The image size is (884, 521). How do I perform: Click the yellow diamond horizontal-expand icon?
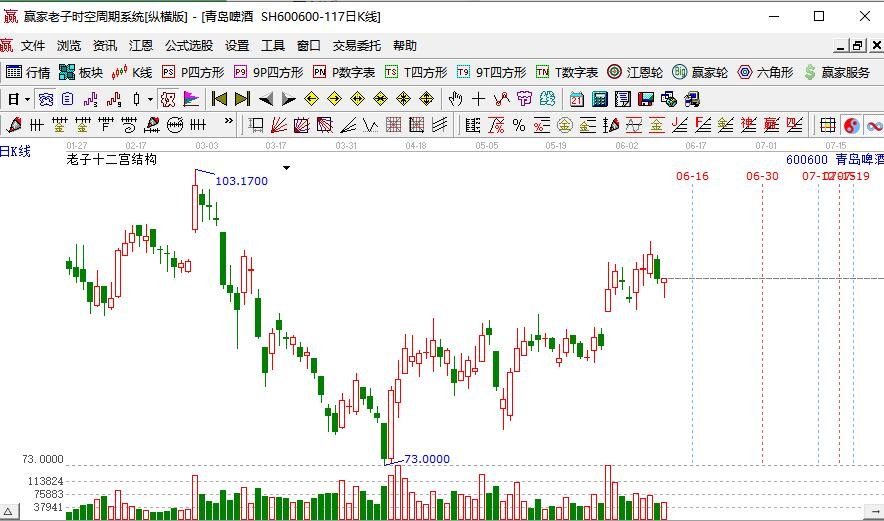tap(357, 99)
